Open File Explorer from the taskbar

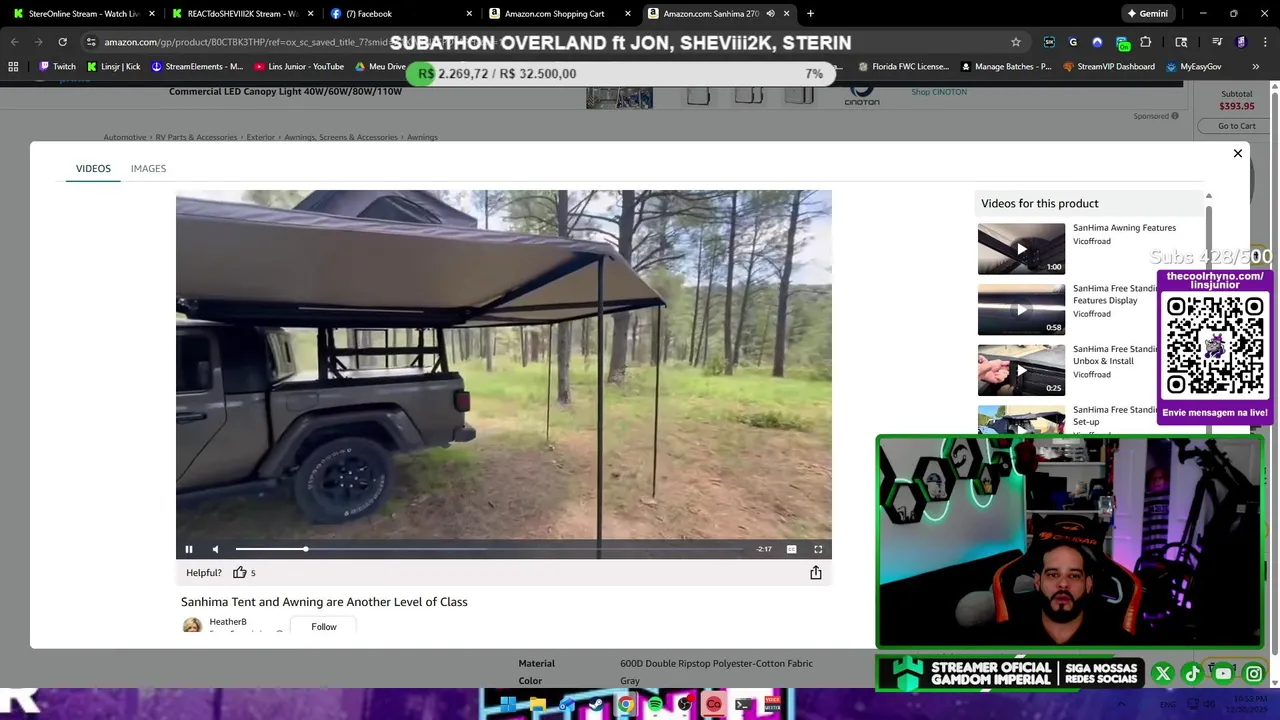click(538, 705)
